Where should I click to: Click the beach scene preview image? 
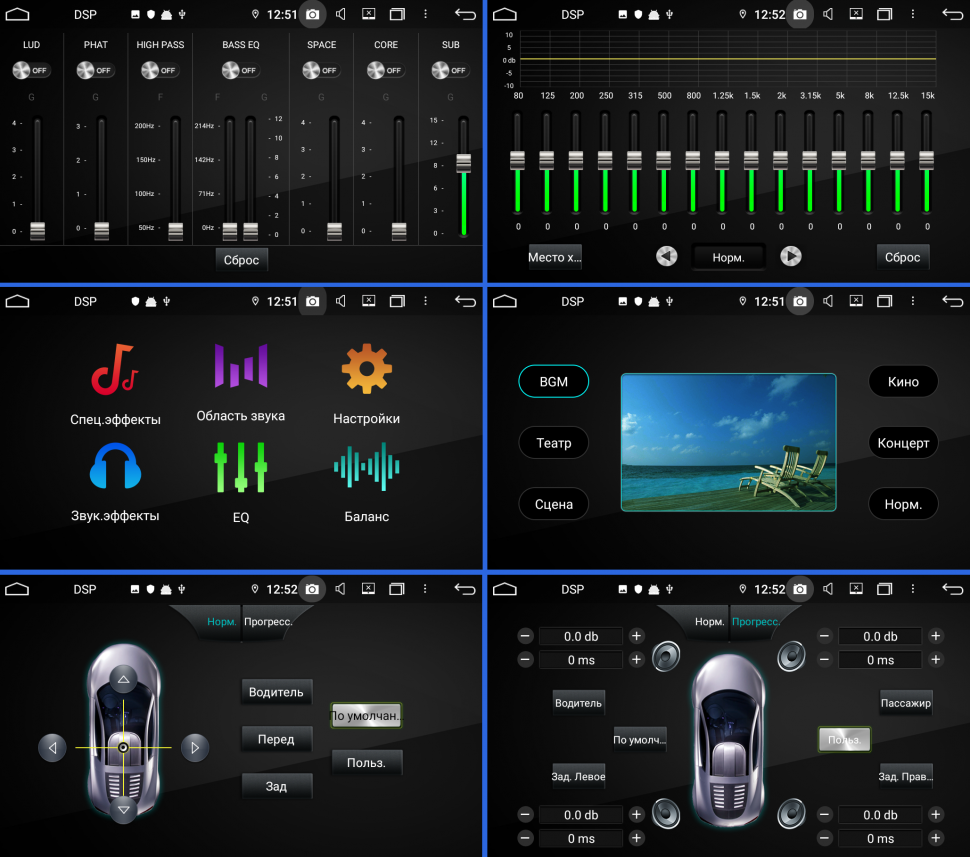pos(728,442)
